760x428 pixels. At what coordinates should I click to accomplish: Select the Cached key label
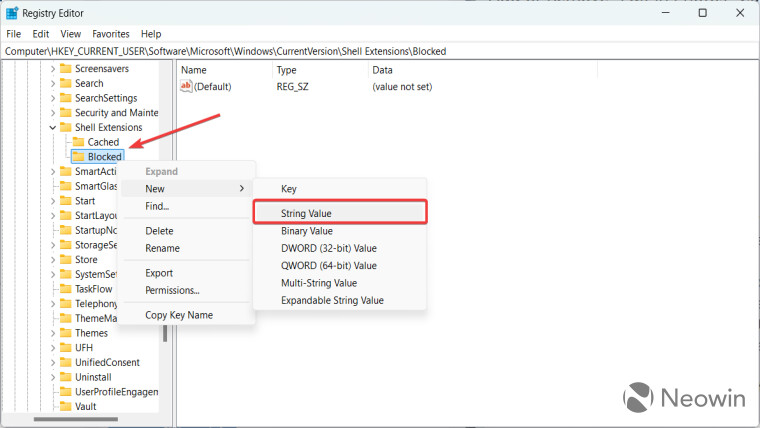click(103, 142)
